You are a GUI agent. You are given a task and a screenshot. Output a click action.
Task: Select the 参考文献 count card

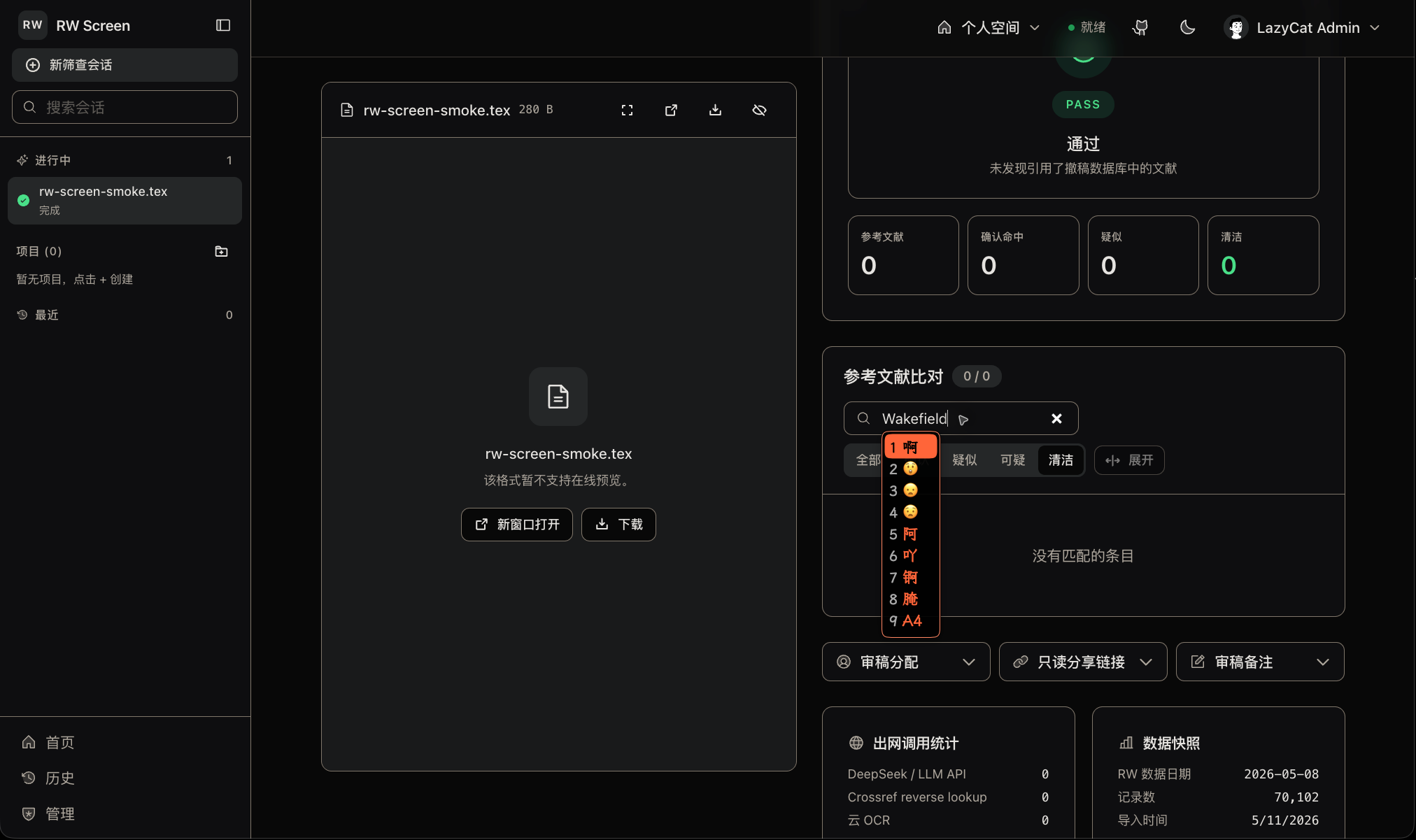tap(903, 255)
